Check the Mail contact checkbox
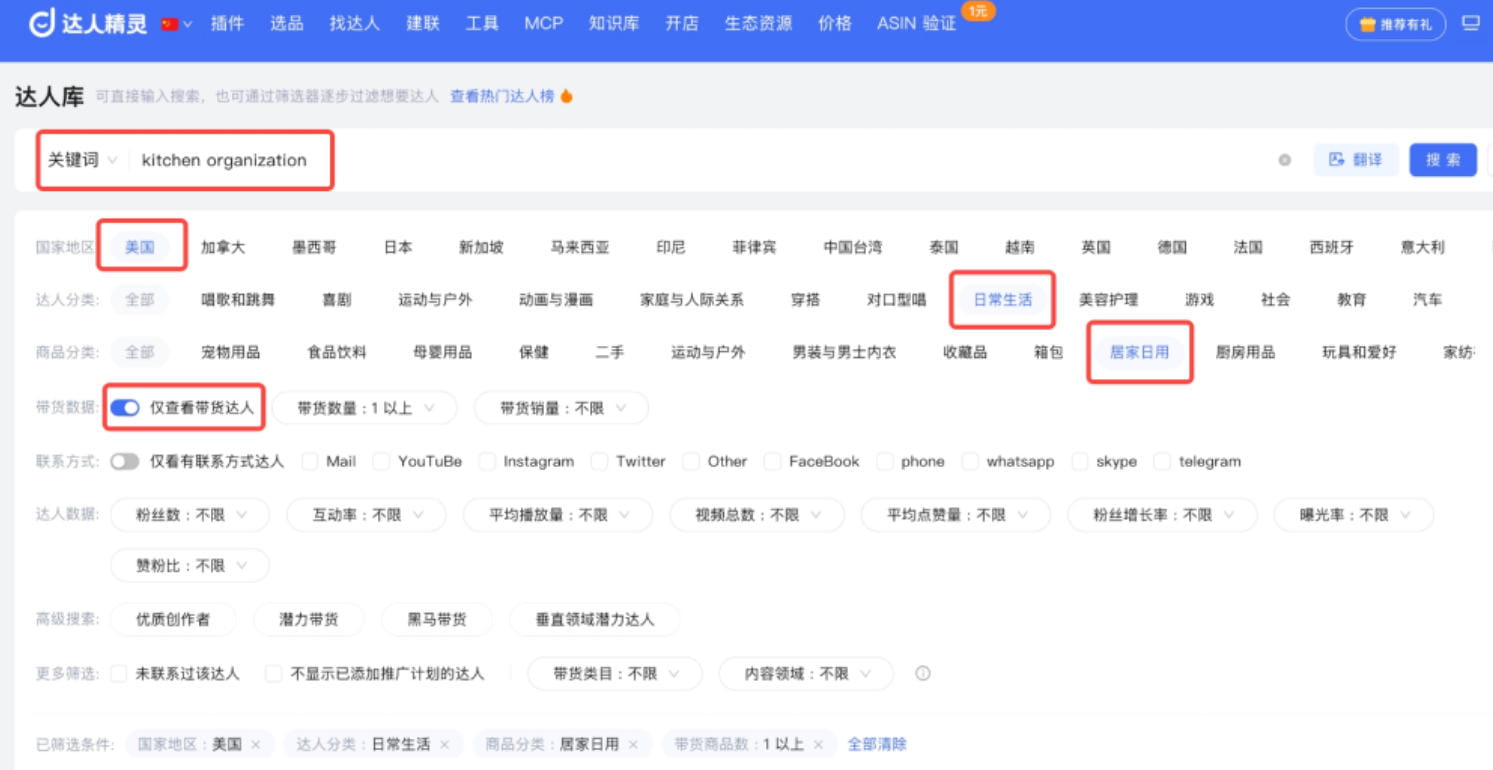 [x=309, y=461]
